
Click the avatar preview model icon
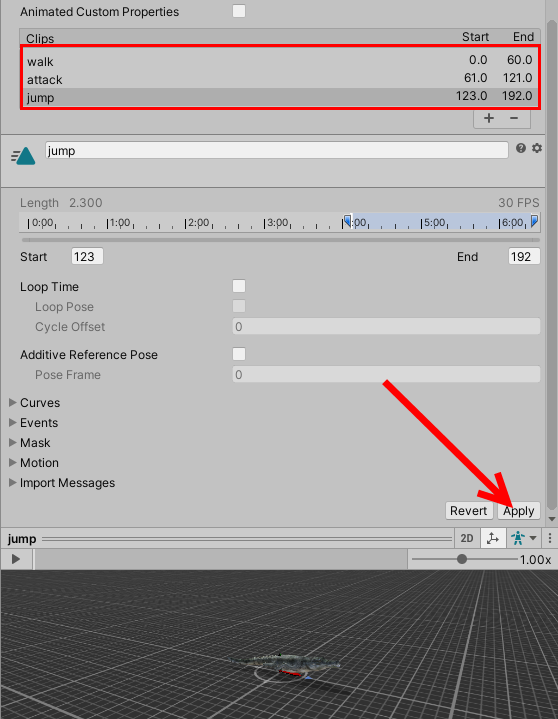[x=518, y=538]
